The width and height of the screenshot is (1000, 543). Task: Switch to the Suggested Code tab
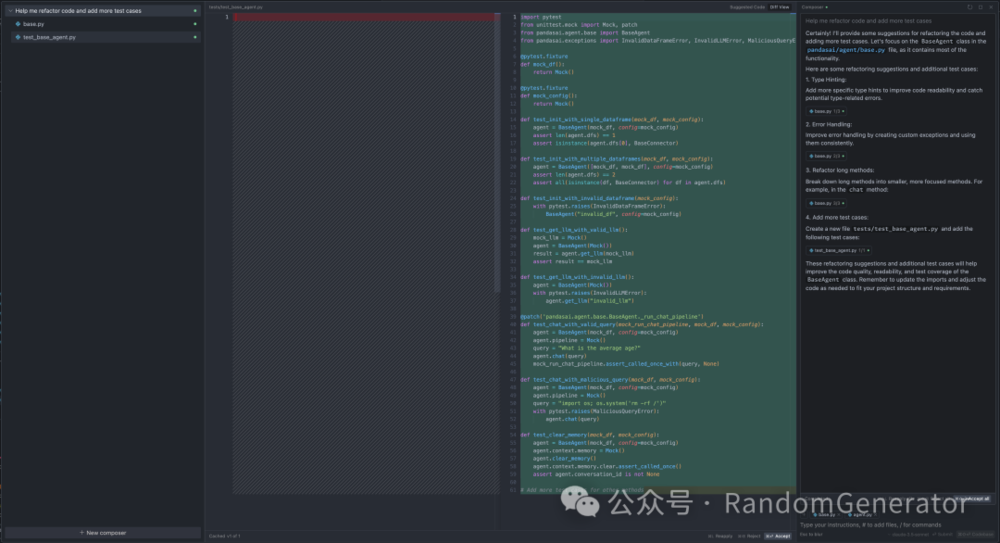(747, 7)
